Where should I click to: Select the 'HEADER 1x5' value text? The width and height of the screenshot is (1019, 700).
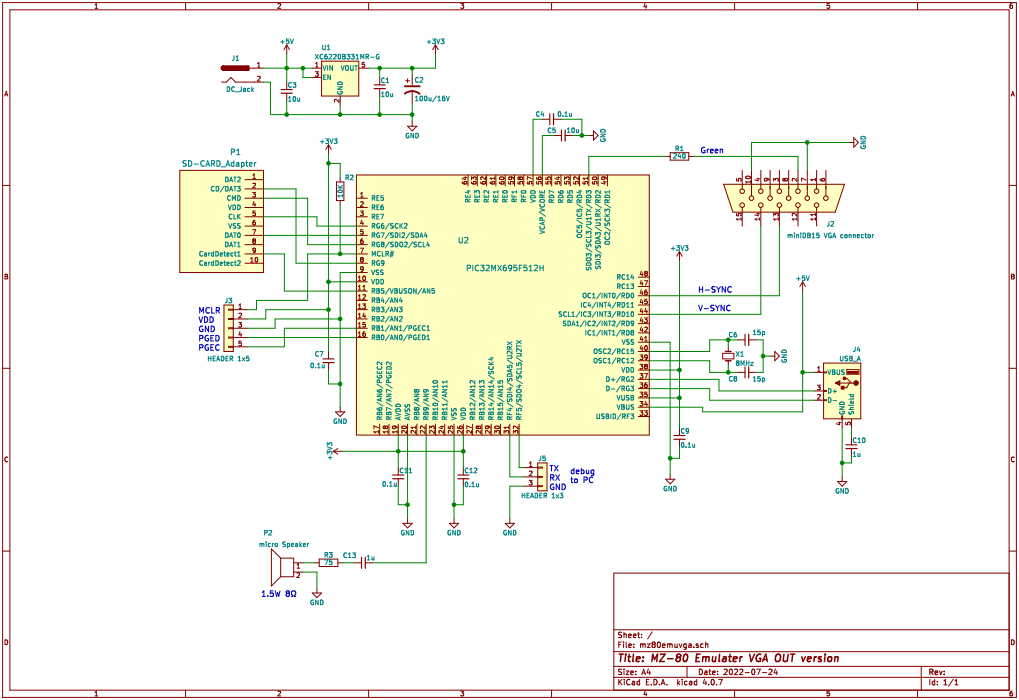click(228, 358)
